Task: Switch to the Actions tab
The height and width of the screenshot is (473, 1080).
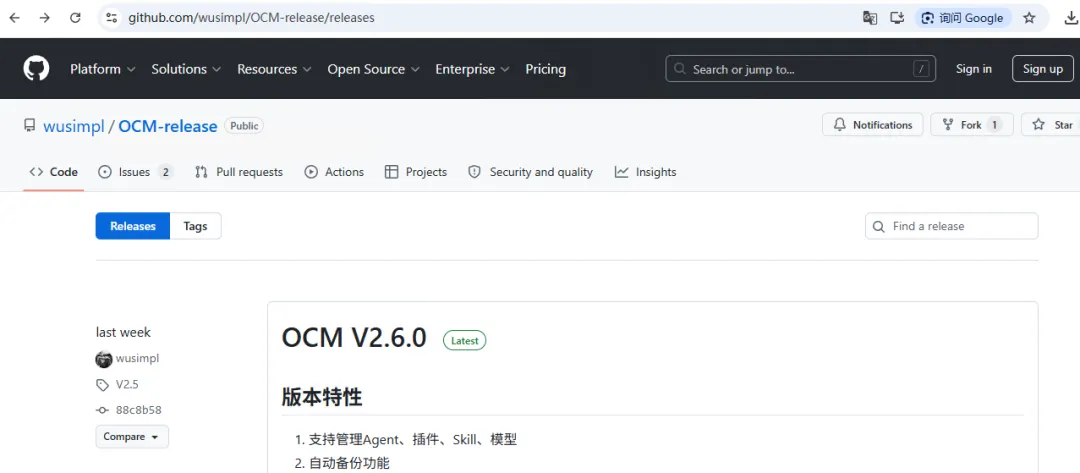Action: pos(334,172)
